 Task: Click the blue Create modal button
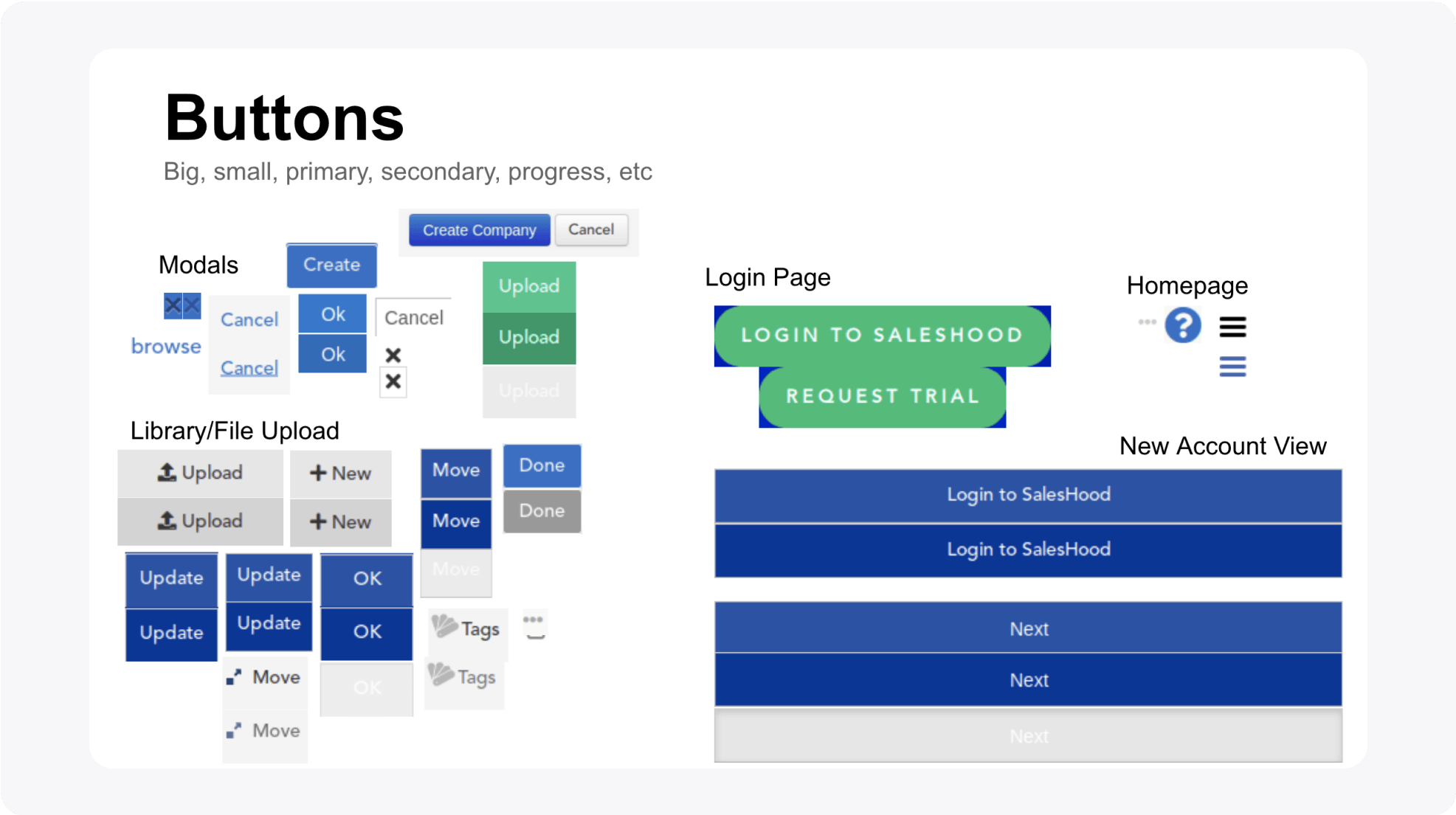[331, 265]
